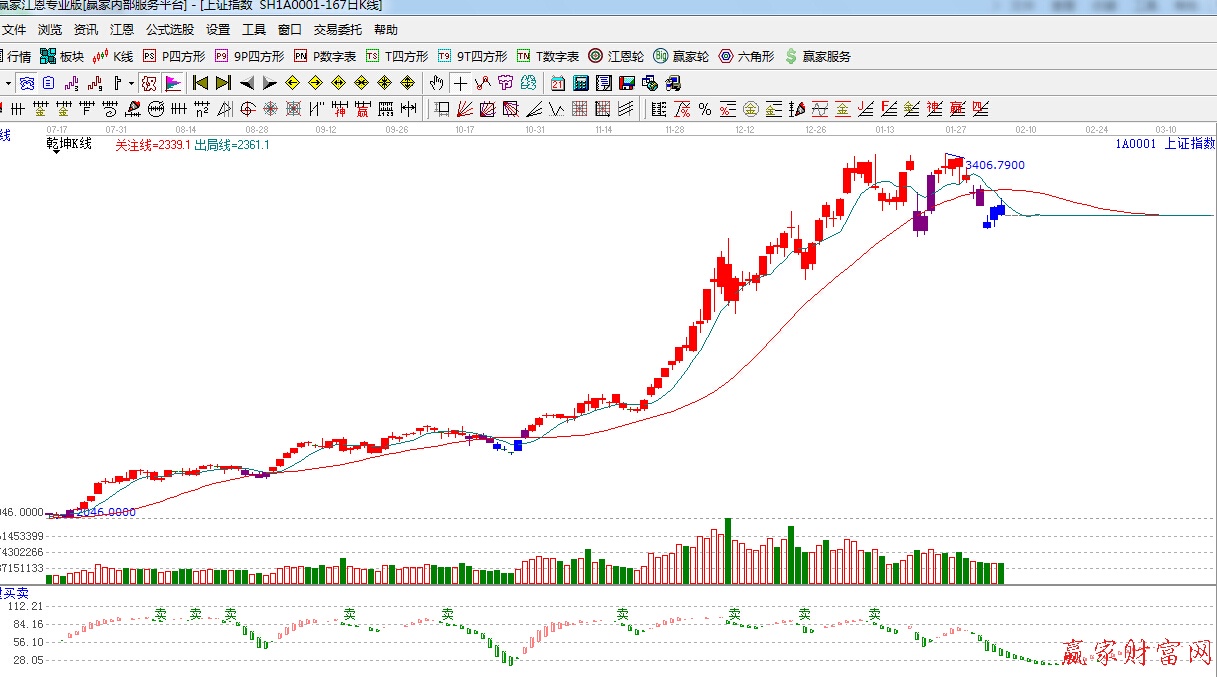Screen dimensions: 1217x677
Task: Open the dropdown arrow beside the period icon
Action: tap(130, 83)
